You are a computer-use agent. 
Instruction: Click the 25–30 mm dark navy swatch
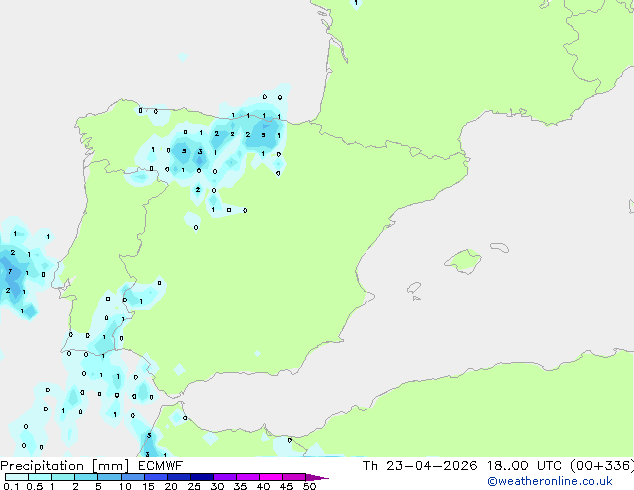[x=201, y=477]
